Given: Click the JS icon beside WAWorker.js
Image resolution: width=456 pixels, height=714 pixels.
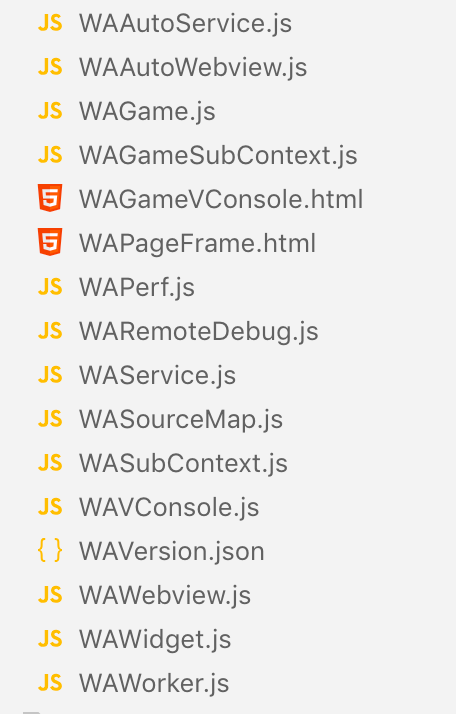Looking at the screenshot, I should coord(50,683).
